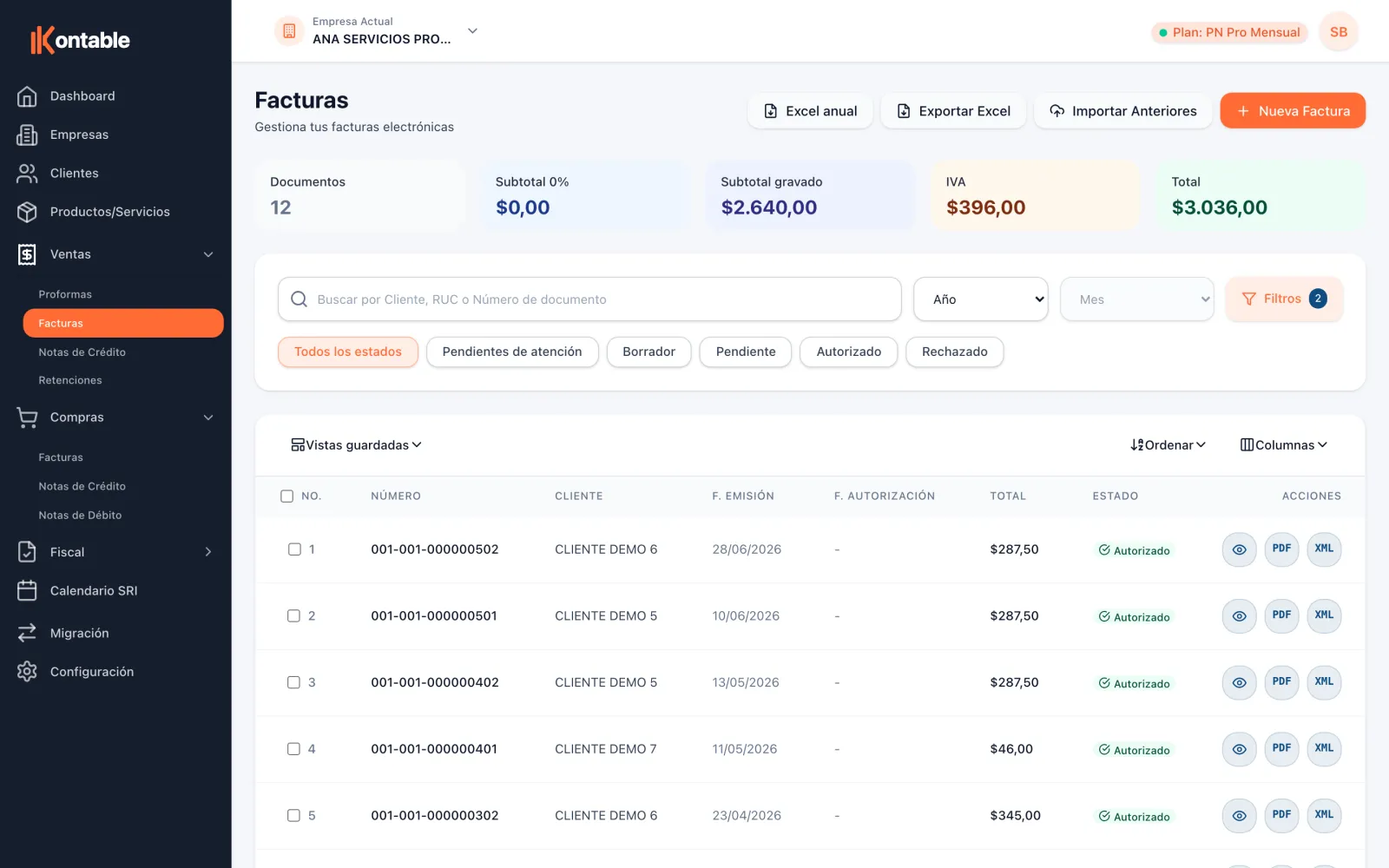This screenshot has height=868, width=1389.
Task: Filter by Pendiente status
Action: pyautogui.click(x=746, y=352)
